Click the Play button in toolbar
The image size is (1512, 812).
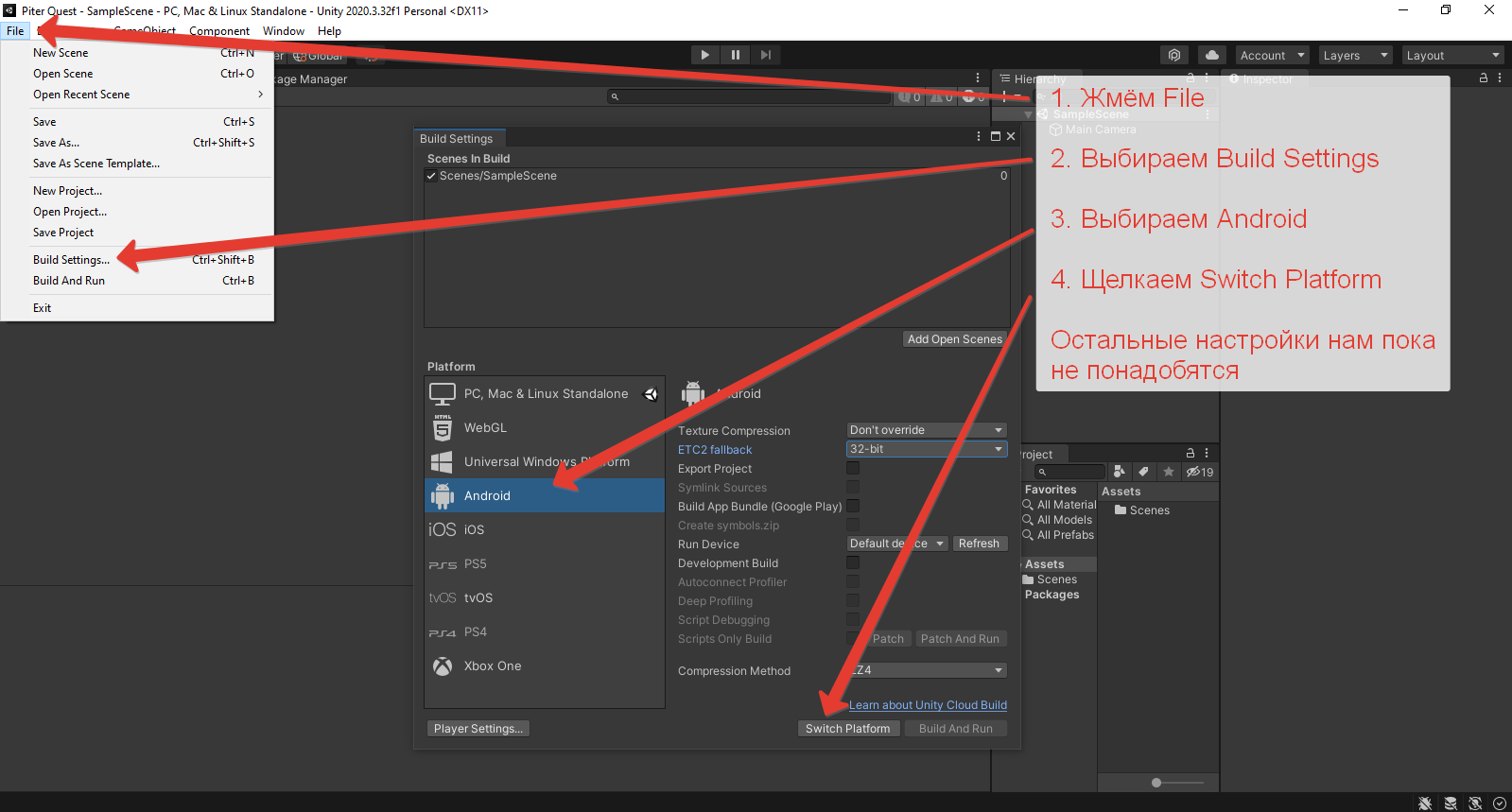coord(704,55)
